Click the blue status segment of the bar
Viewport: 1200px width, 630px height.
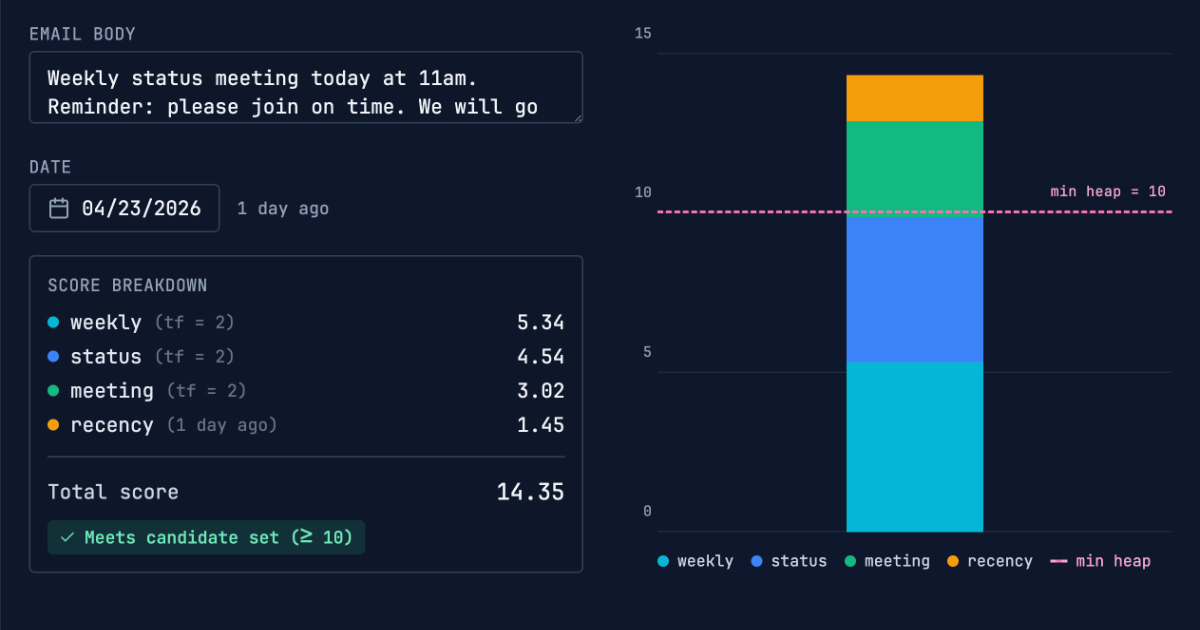pyautogui.click(x=914, y=288)
